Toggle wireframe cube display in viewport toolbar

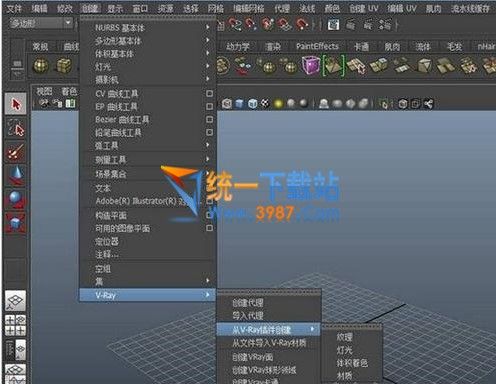(227, 104)
